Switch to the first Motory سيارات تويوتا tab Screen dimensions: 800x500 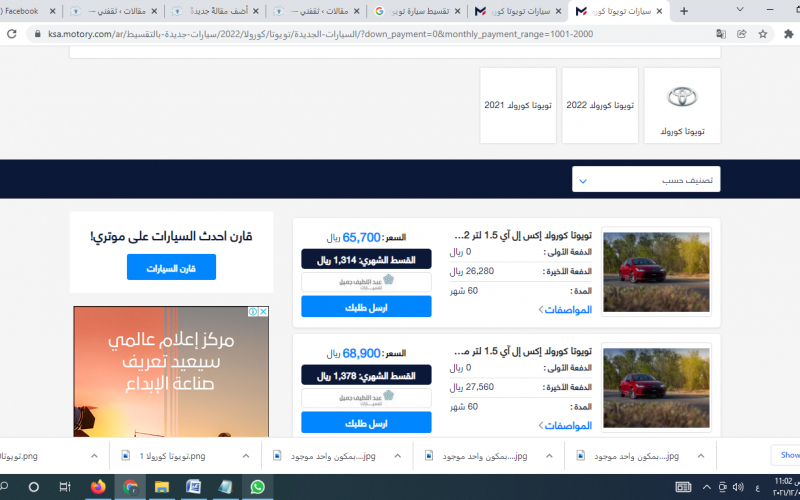pyautogui.click(x=518, y=11)
